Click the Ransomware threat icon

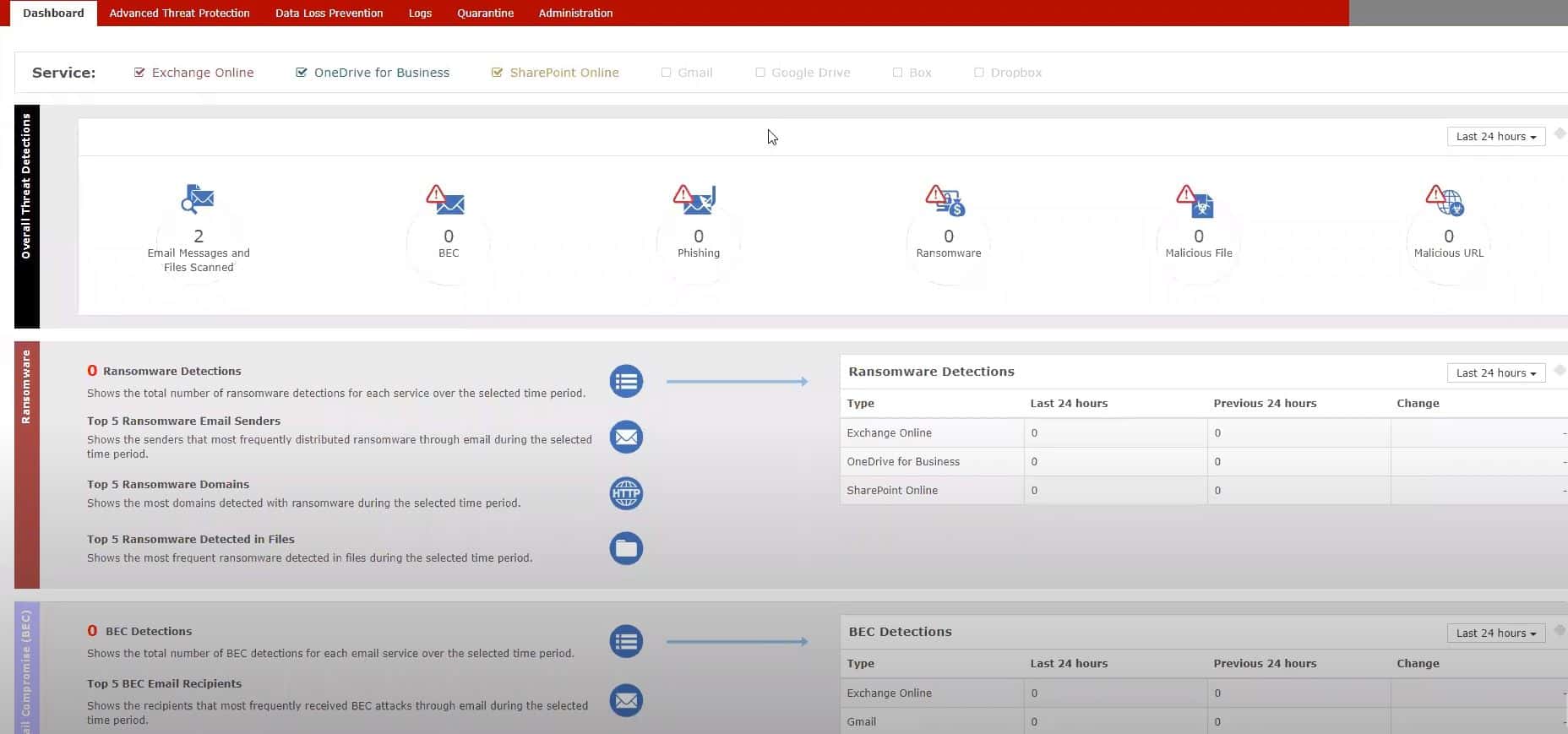coord(945,200)
